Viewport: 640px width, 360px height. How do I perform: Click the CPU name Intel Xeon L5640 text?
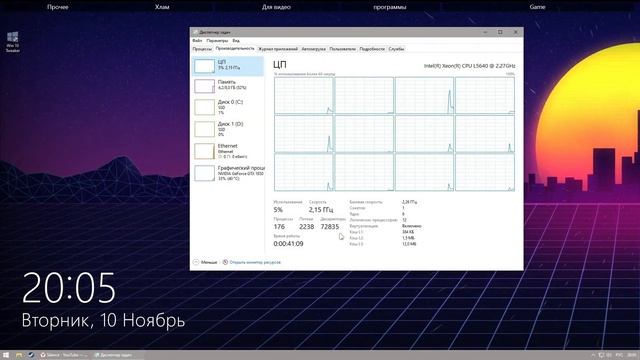[469, 66]
